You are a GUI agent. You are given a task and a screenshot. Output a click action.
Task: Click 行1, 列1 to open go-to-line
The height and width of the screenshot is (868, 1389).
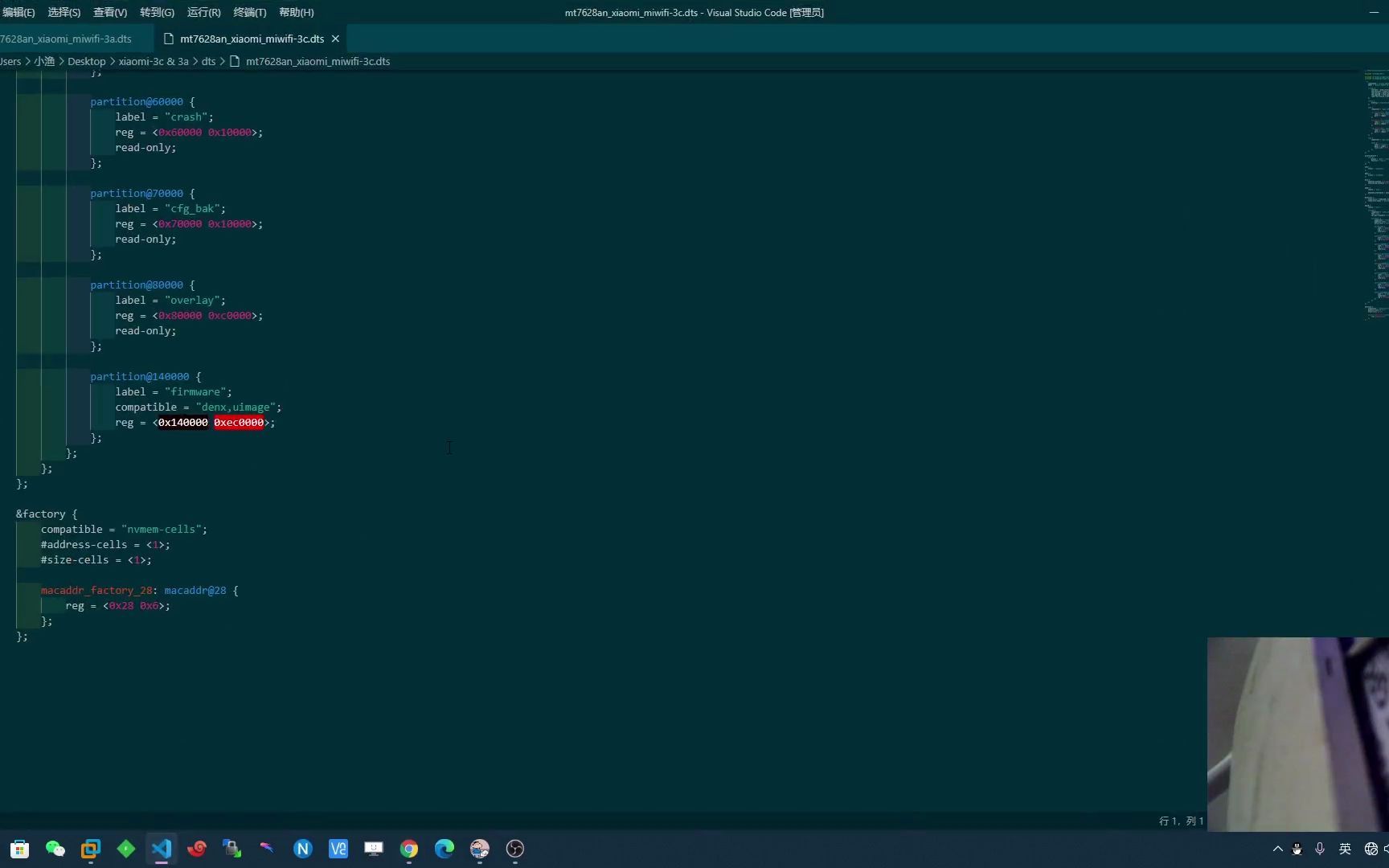1180,821
